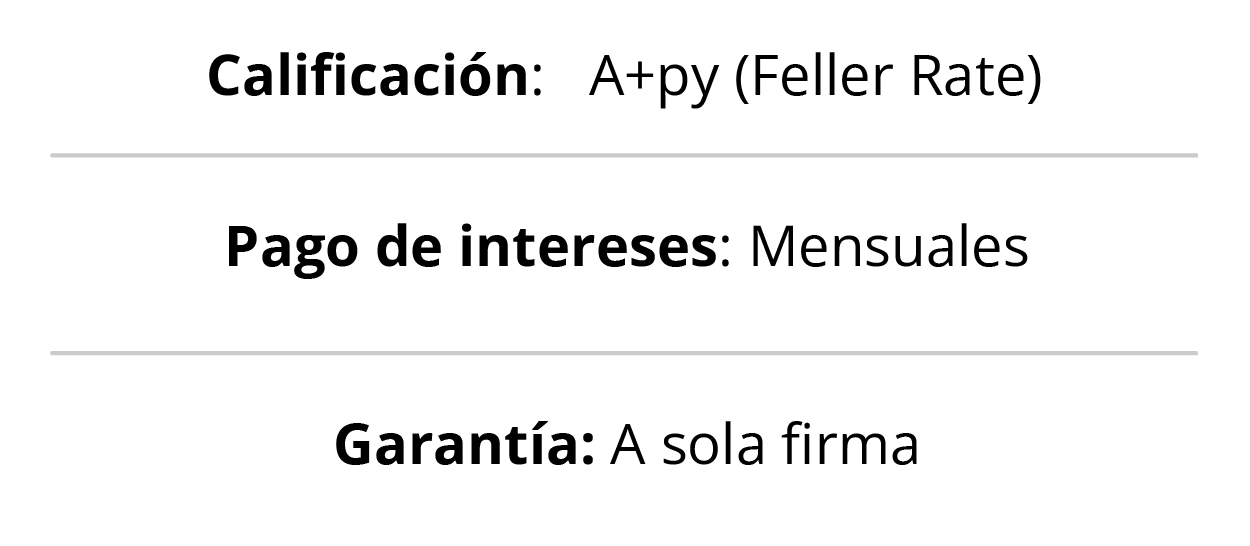The width and height of the screenshot is (1250, 546).
Task: Click the opening parenthesis before 'Feller'
Action: tap(742, 80)
